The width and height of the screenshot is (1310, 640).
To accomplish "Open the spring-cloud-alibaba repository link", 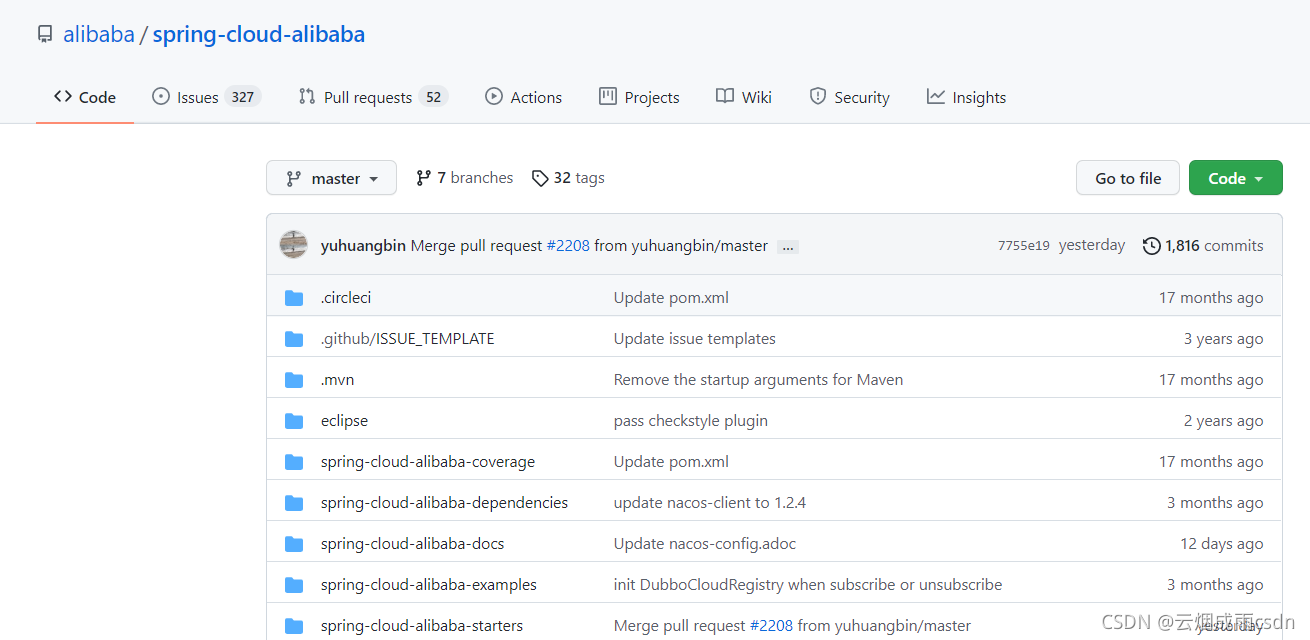I will tap(259, 35).
